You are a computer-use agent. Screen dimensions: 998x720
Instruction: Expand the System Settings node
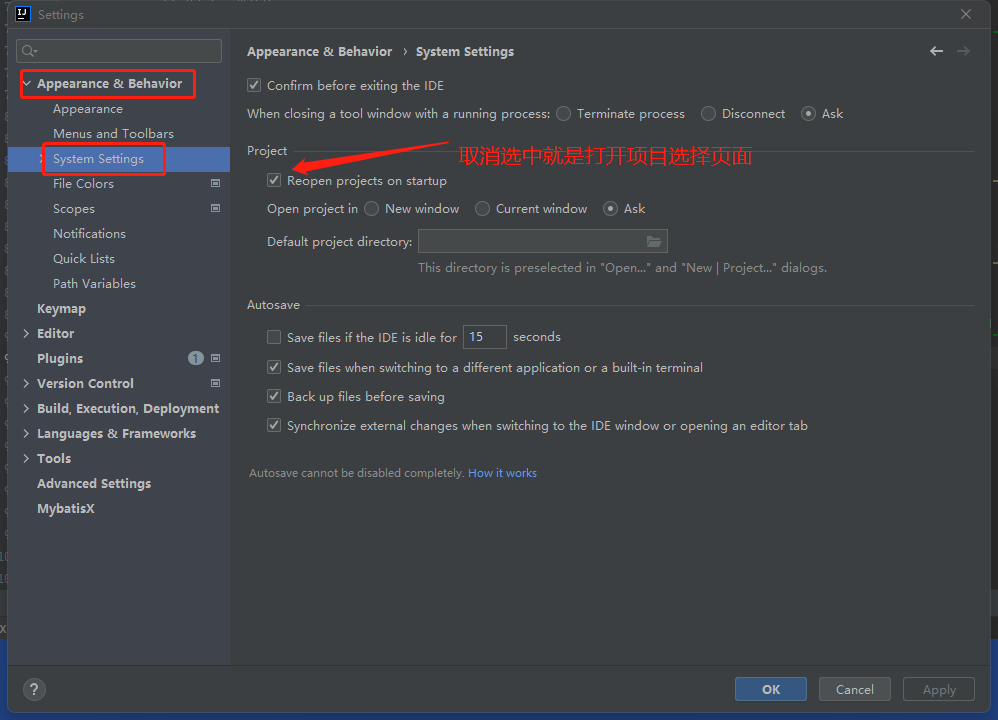coord(41,159)
